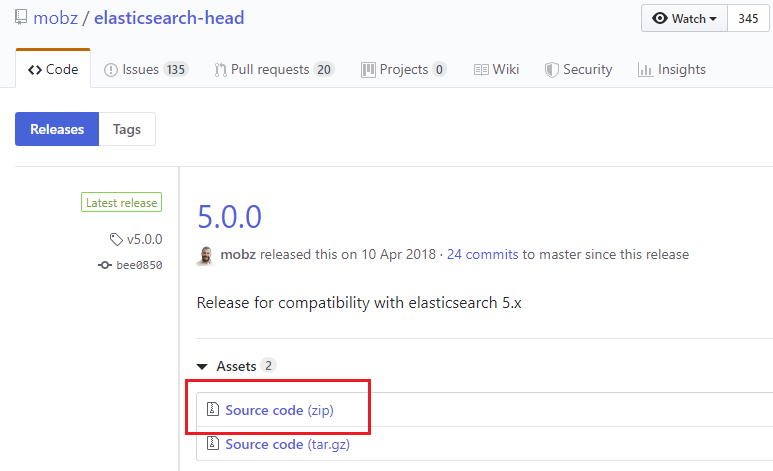This screenshot has width=773, height=471.
Task: Switch to the Code tab
Action: click(x=53, y=69)
